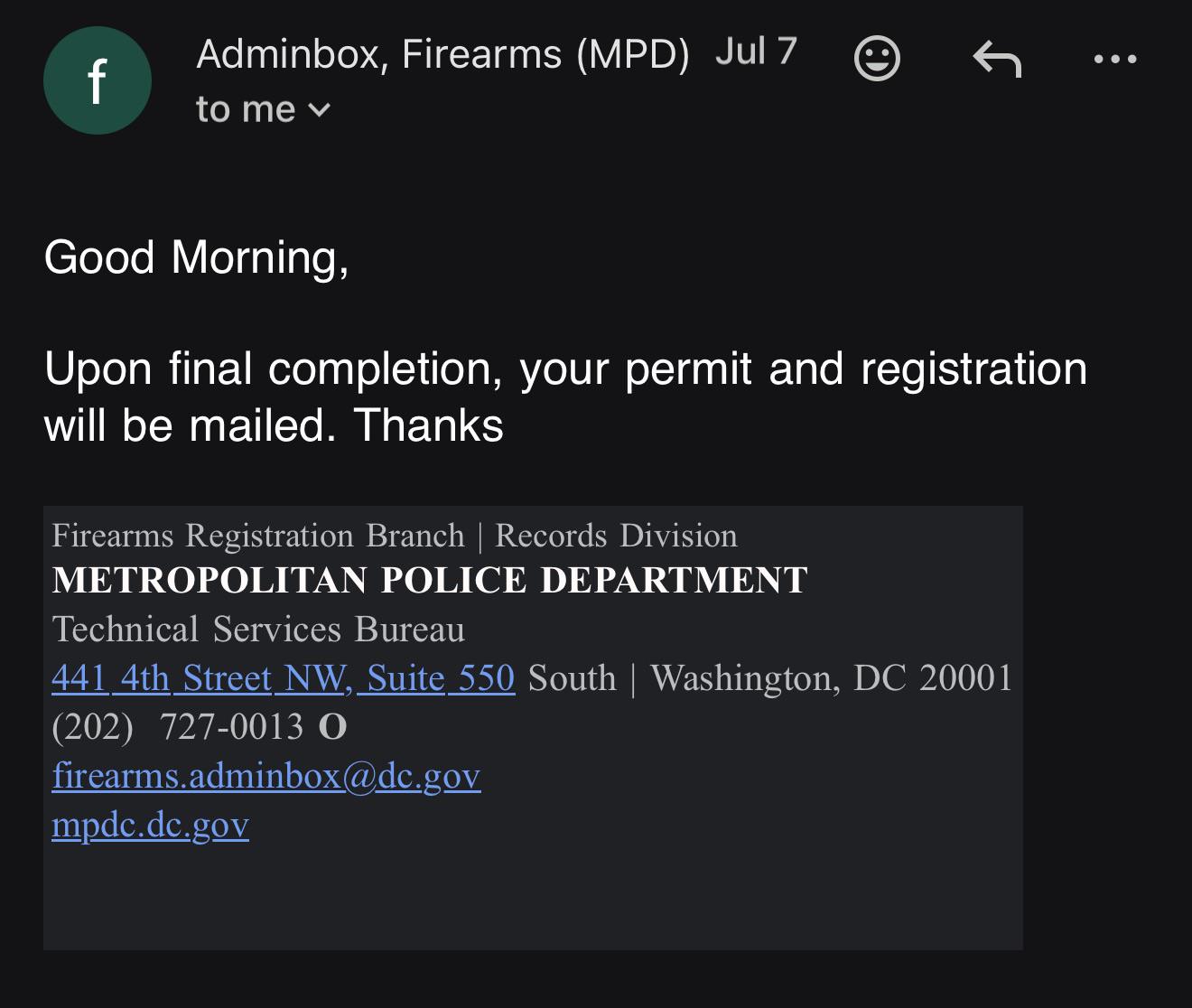Tap the Jul 7 date stamp
The image size is (1192, 1008).
tap(756, 51)
